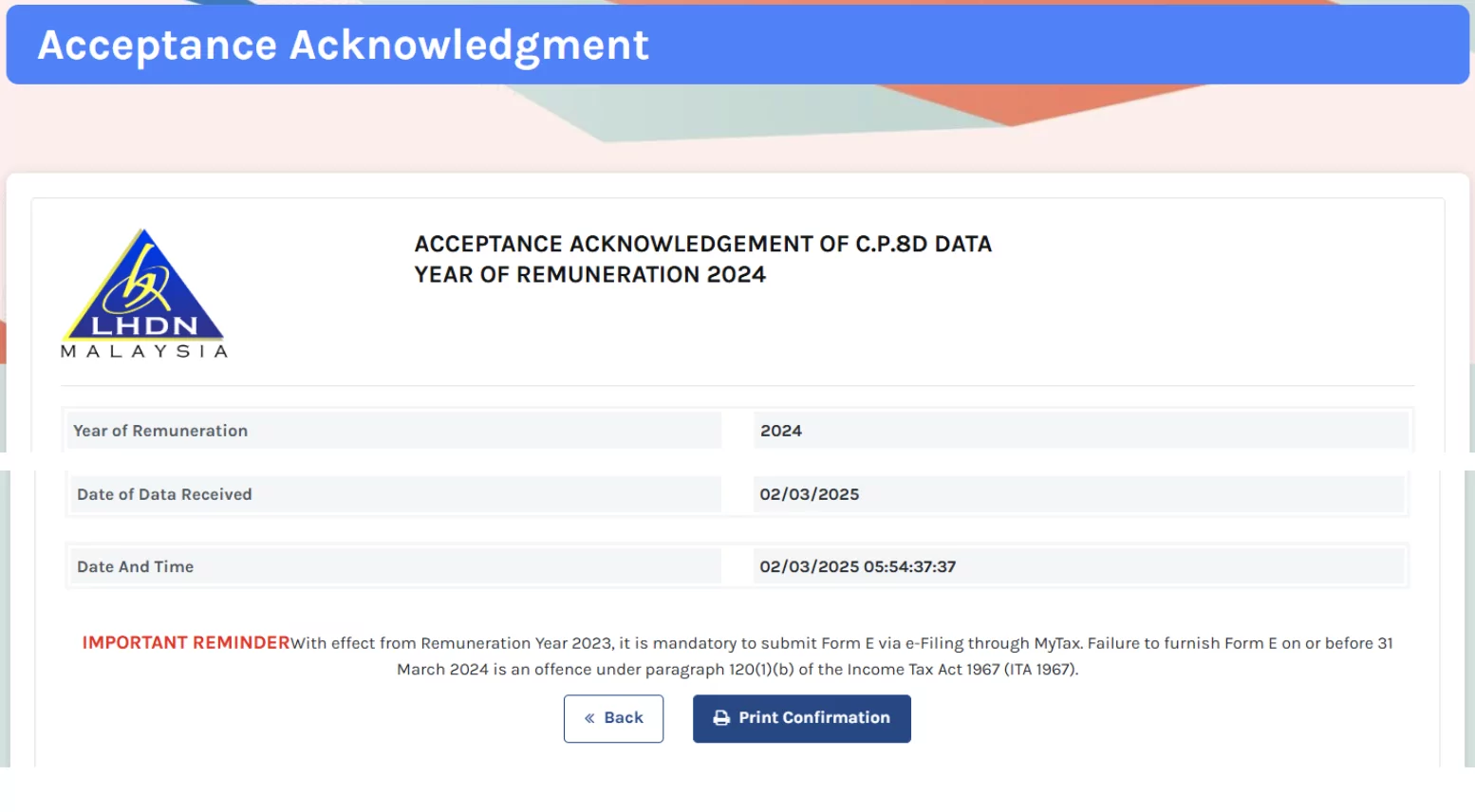The width and height of the screenshot is (1475, 812).
Task: Click the Date And Time value field
Action: point(1078,566)
